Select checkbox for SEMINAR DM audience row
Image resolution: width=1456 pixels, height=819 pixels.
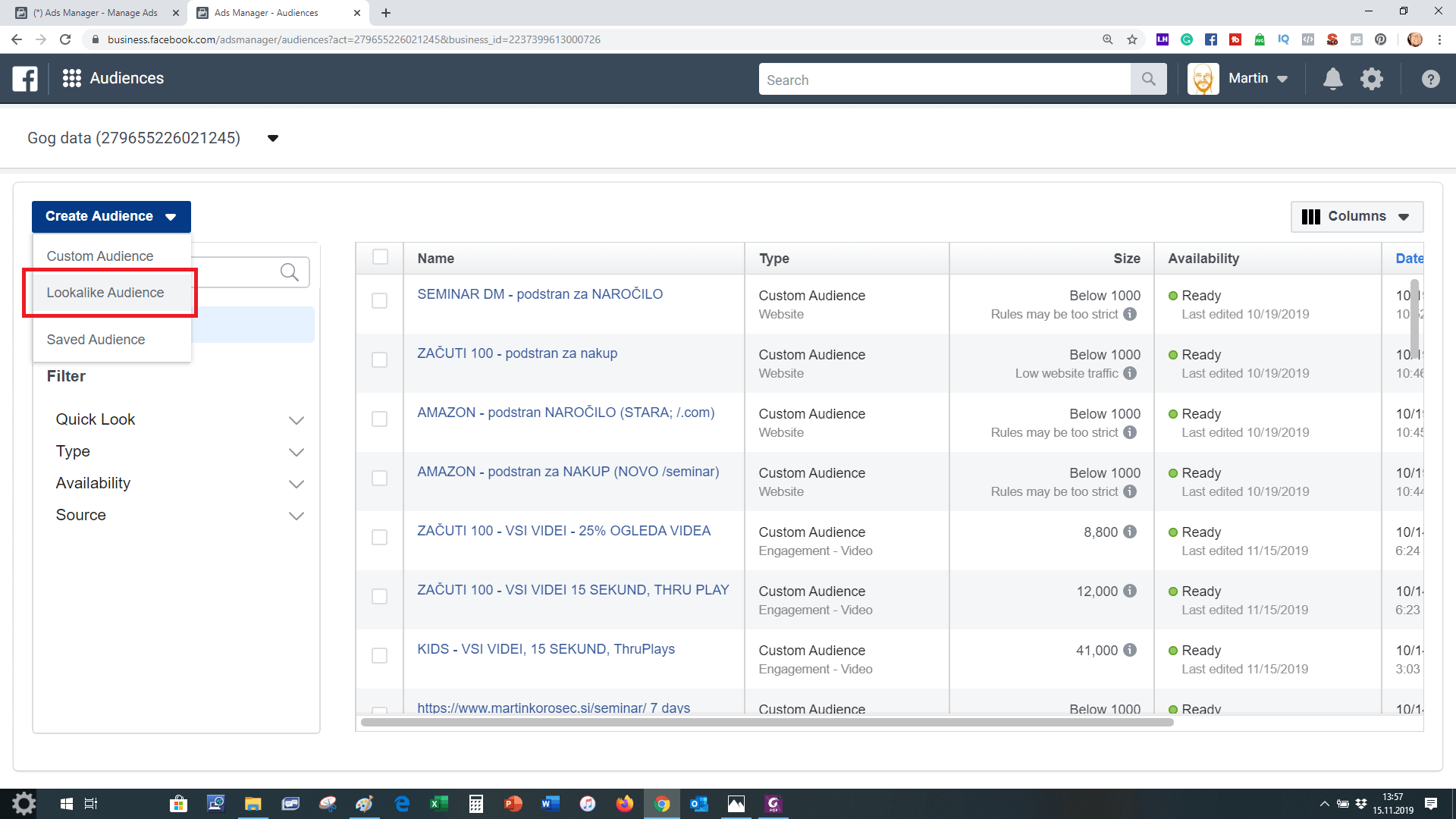tap(380, 301)
